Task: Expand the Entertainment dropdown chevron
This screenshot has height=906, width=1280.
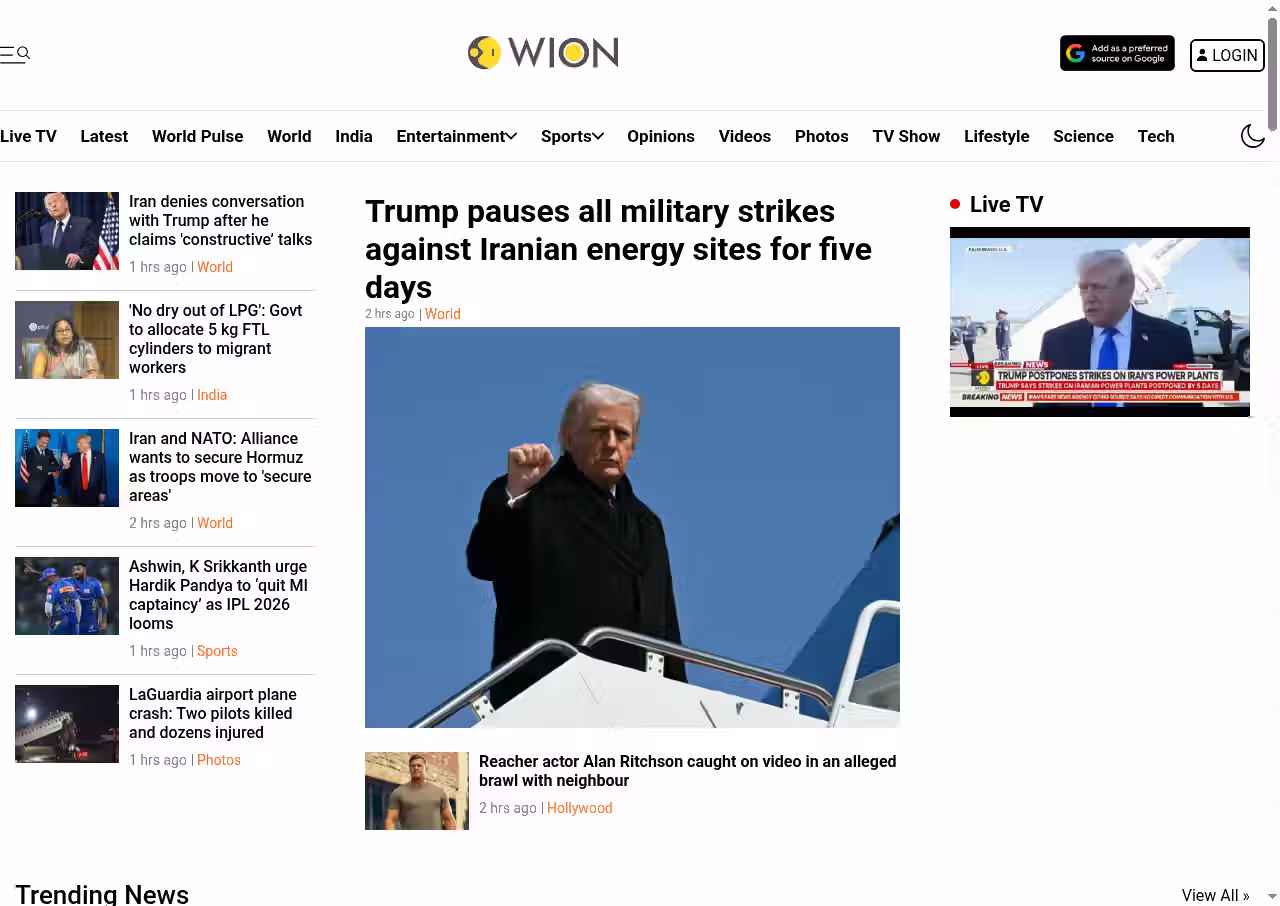Action: coord(511,136)
